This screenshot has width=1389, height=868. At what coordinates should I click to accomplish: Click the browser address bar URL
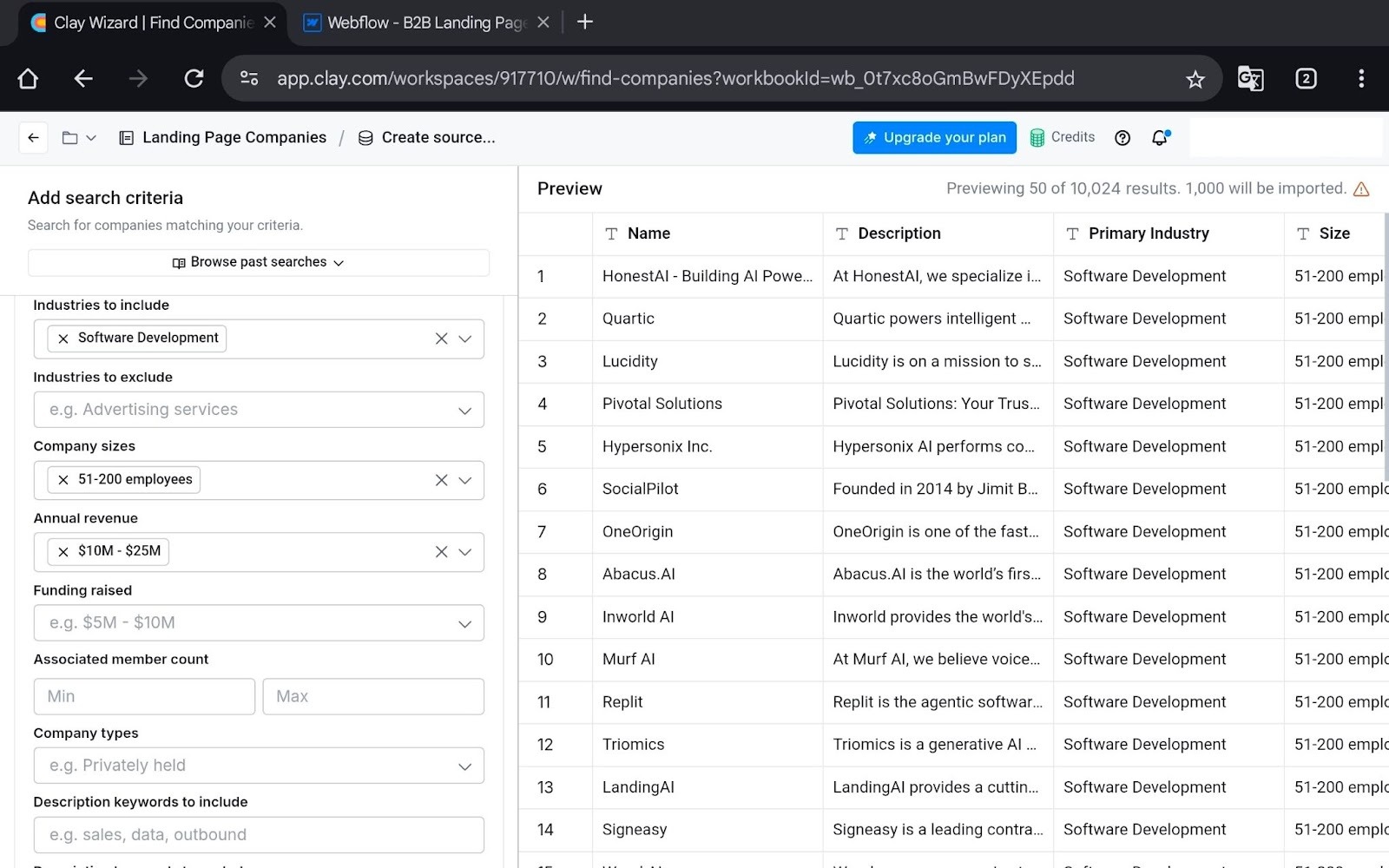tap(675, 79)
